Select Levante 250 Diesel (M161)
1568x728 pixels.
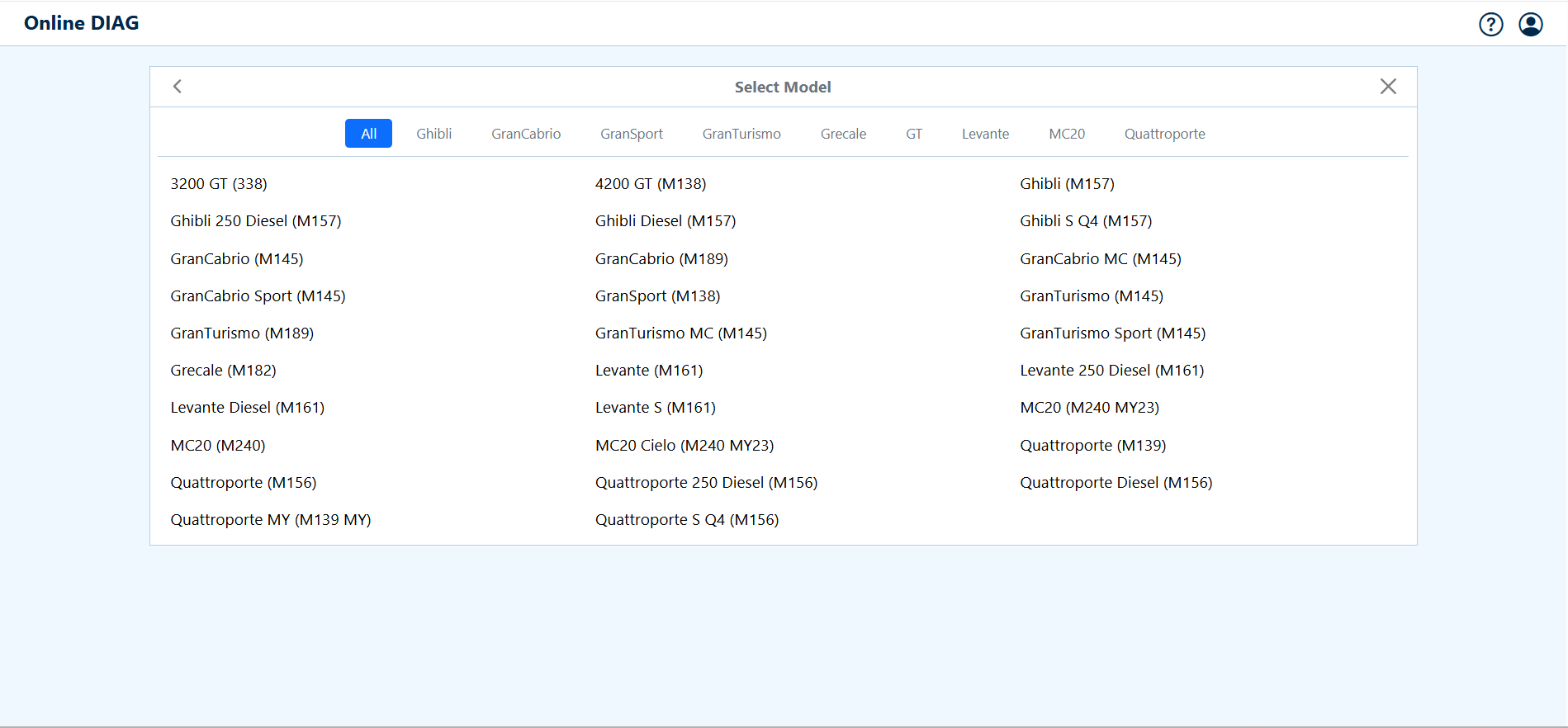click(1111, 371)
